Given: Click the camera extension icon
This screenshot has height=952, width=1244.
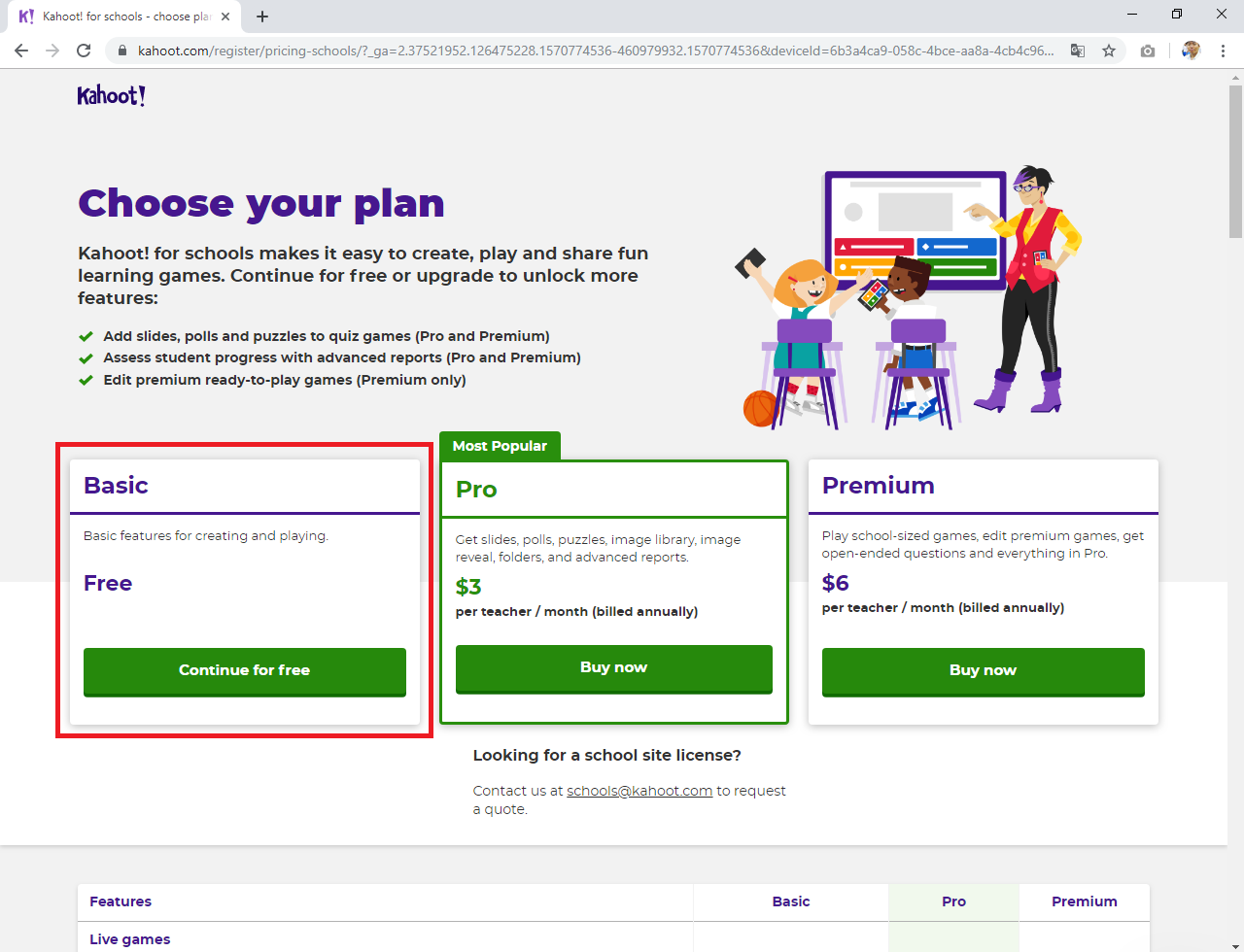Looking at the screenshot, I should (1148, 51).
